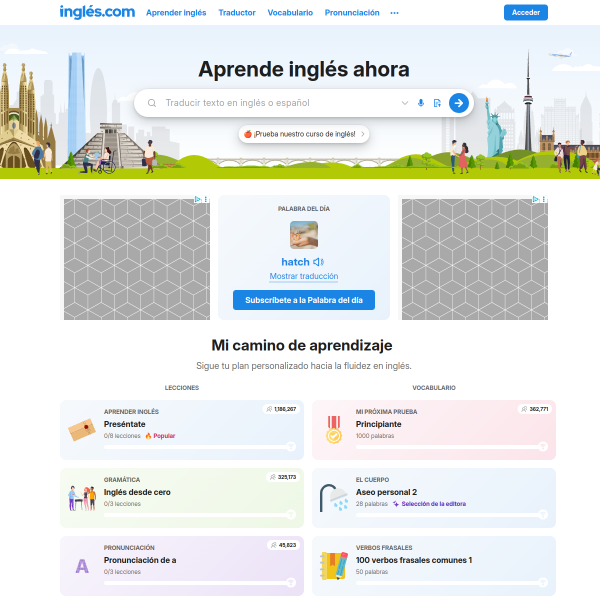This screenshot has height=600, width=600.
Task: Click learners count on Inglés desde cero
Action: tap(283, 477)
